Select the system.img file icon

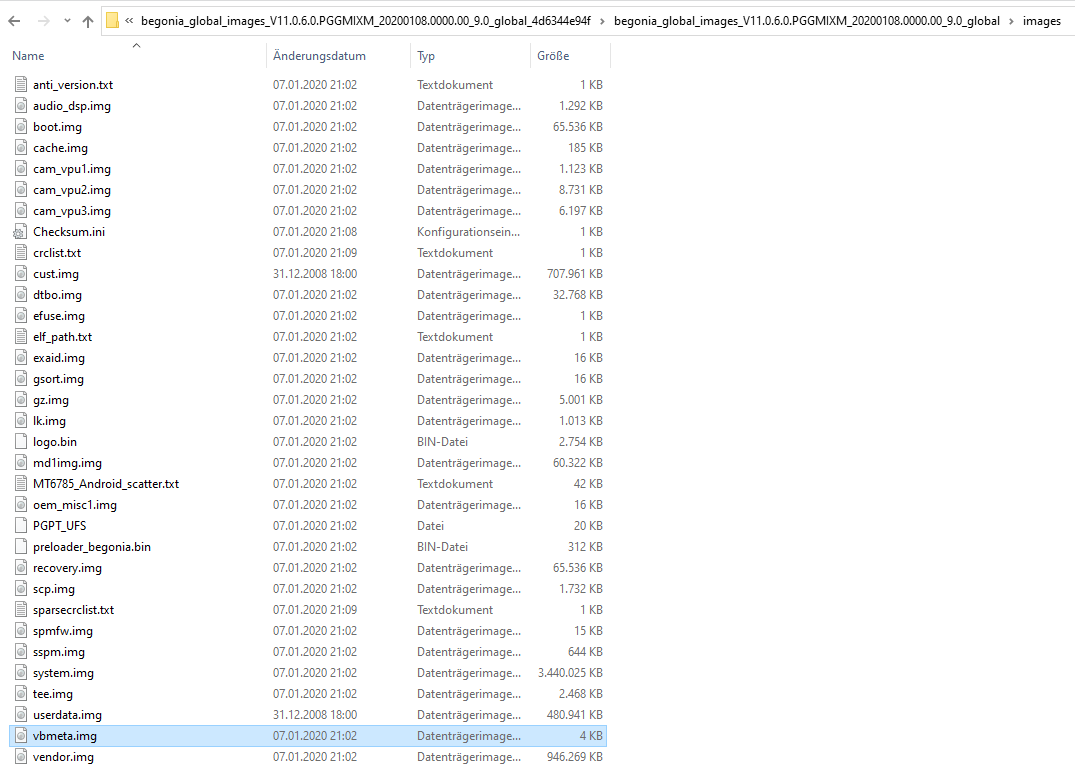click(x=21, y=673)
